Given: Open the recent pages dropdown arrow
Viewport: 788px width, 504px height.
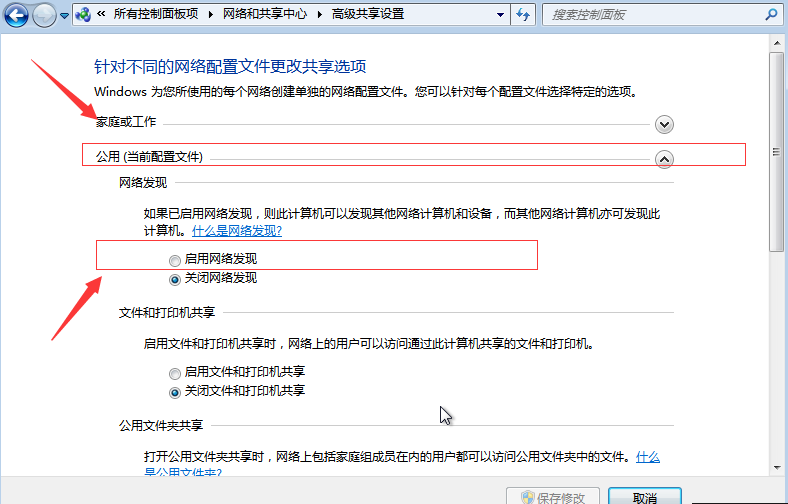Looking at the screenshot, I should pyautogui.click(x=65, y=17).
